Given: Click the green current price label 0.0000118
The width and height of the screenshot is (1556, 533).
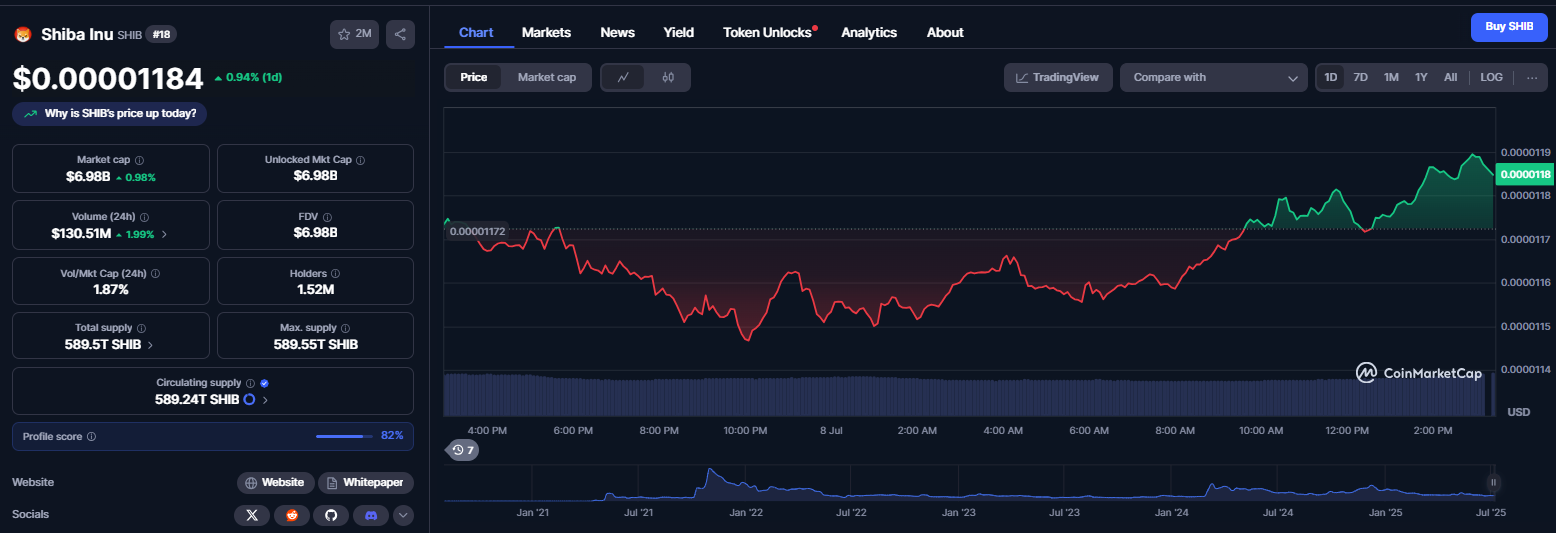Looking at the screenshot, I should pos(1525,174).
